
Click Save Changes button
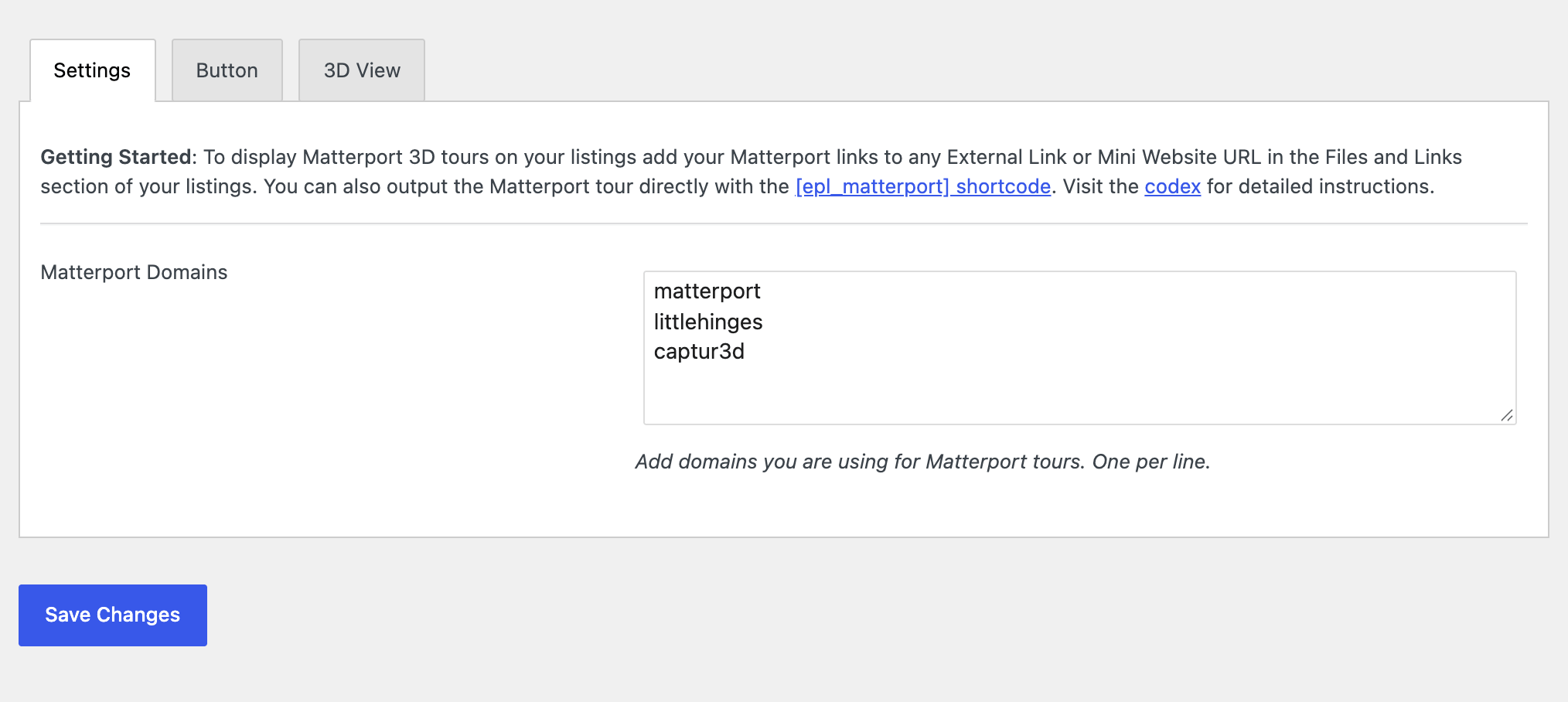(x=113, y=615)
